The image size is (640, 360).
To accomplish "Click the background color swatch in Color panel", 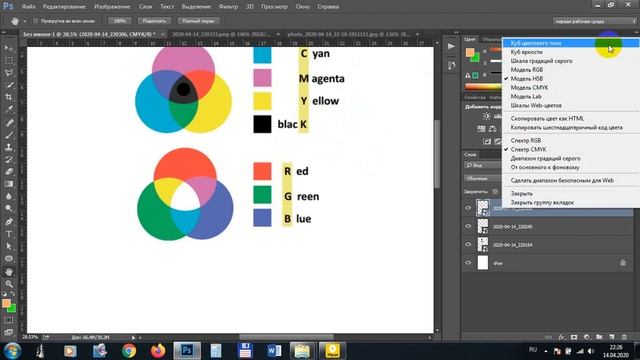I will pyautogui.click(x=476, y=58).
